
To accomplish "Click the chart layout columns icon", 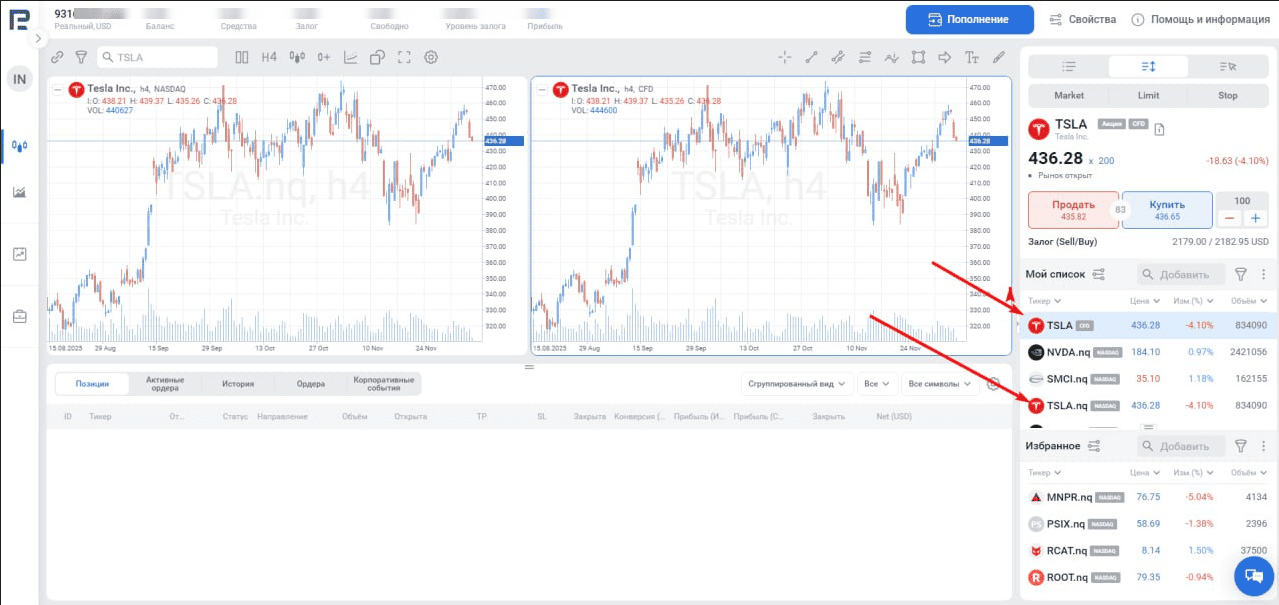I will coord(242,57).
